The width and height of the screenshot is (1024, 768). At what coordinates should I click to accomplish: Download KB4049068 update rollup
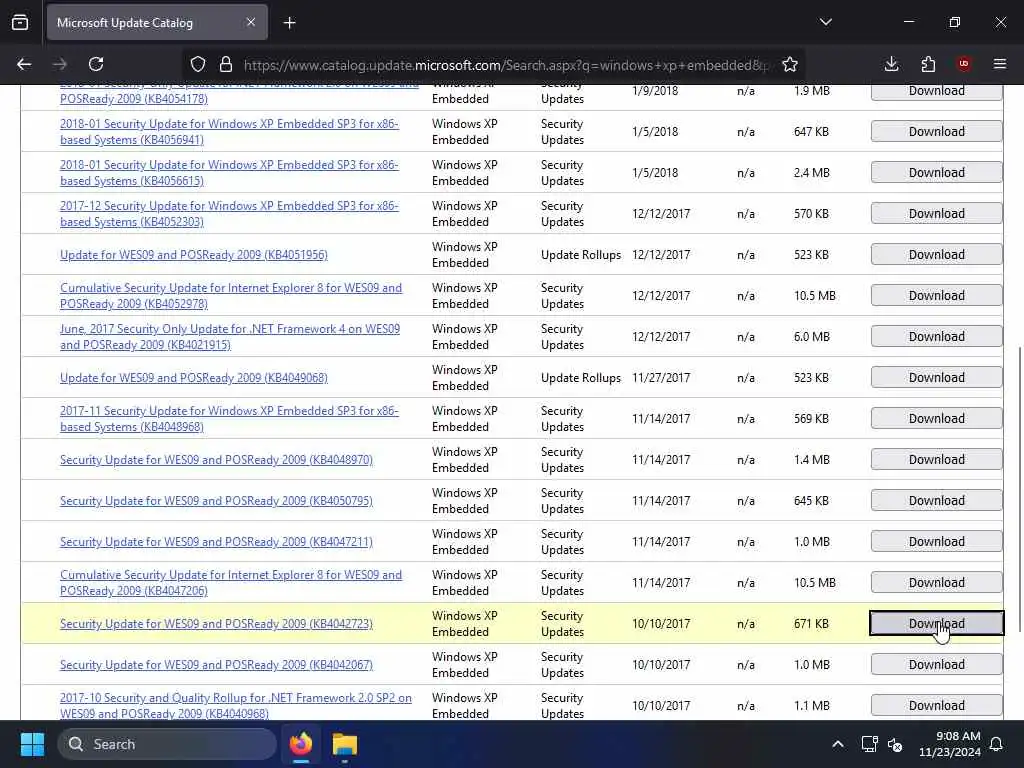click(936, 377)
